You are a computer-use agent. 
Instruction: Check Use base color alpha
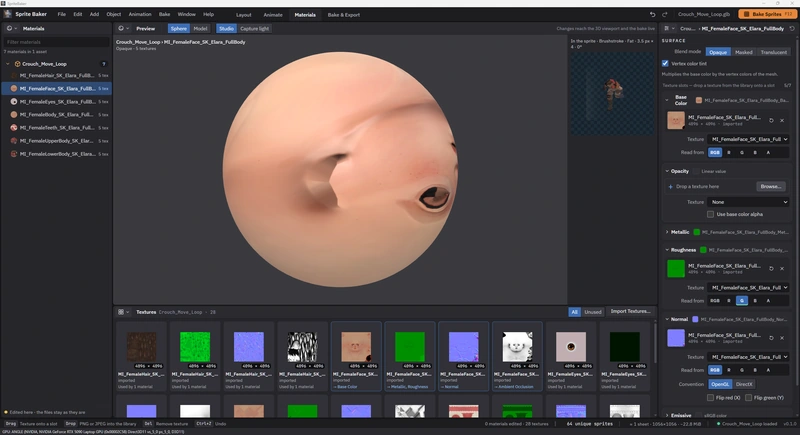[x=710, y=214]
